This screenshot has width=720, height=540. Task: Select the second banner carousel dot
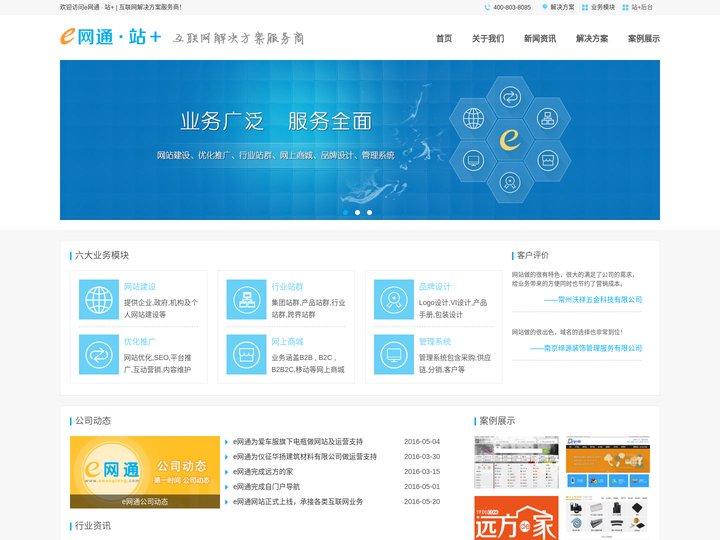tap(357, 212)
